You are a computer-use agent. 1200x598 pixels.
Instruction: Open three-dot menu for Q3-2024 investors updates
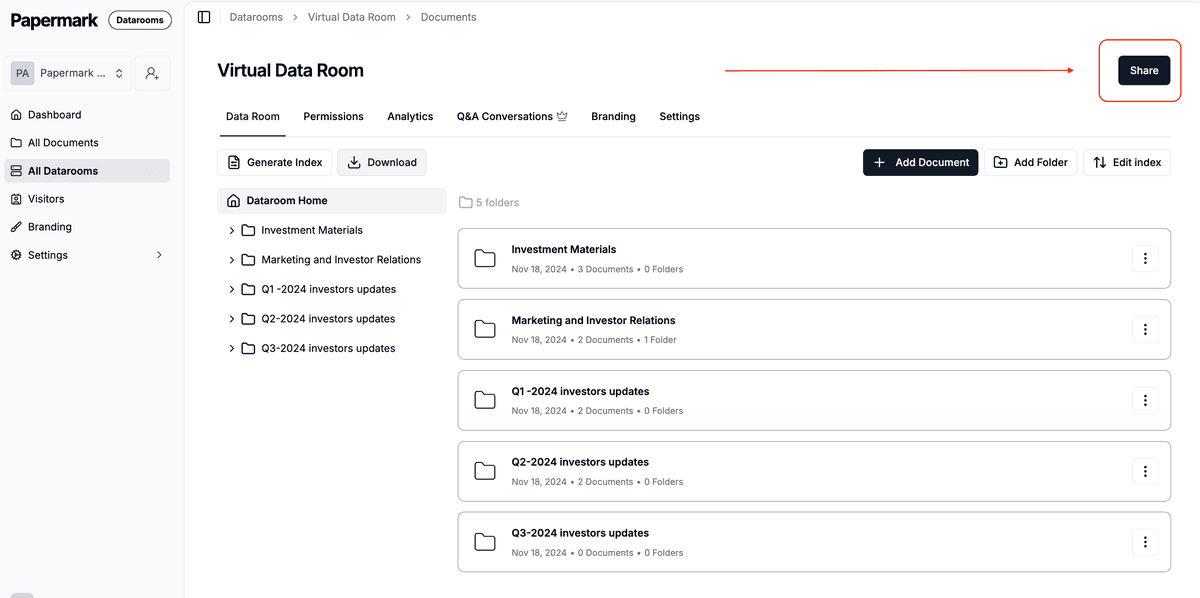pos(1144,542)
